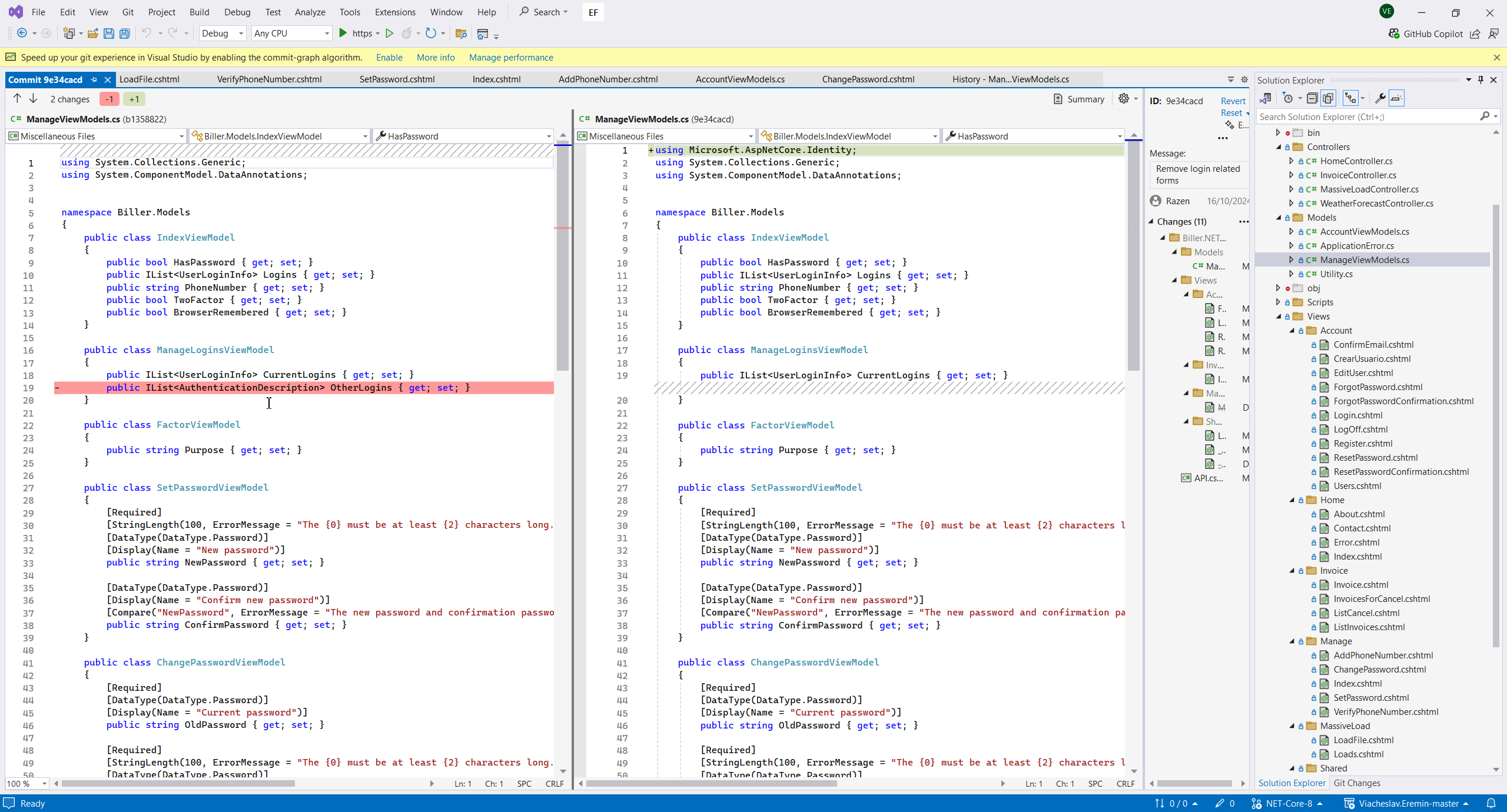Open the Debug configuration dropdown
This screenshot has height=812, width=1507.
click(223, 34)
